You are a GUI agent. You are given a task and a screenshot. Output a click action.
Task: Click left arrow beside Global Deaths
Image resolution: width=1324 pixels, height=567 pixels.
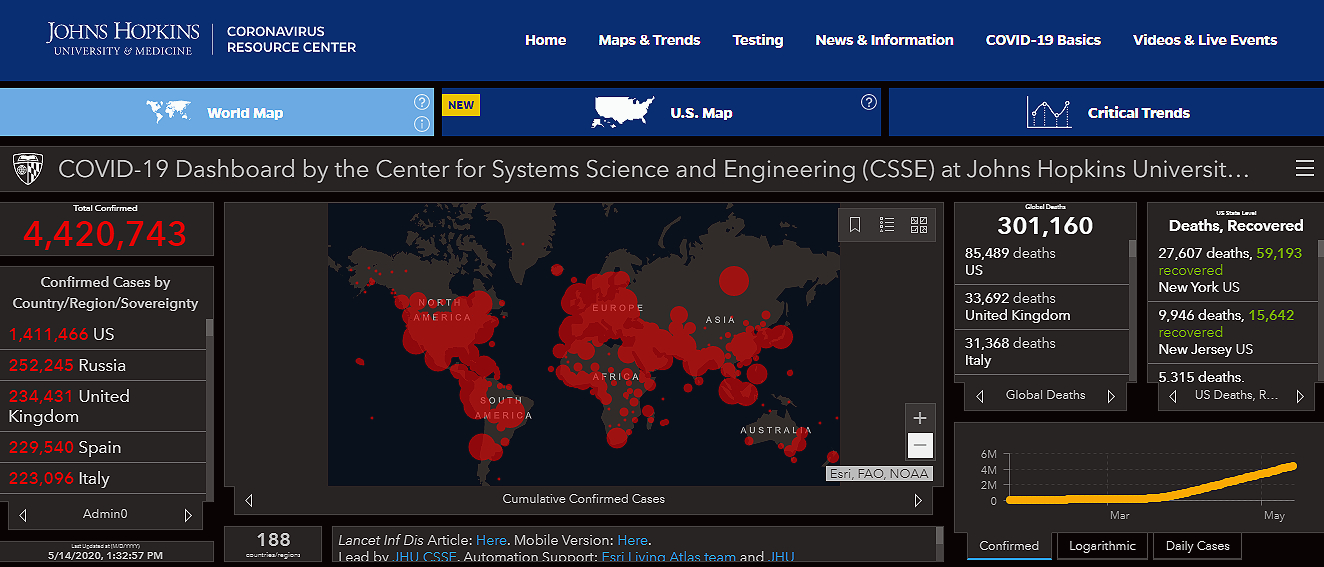coord(980,396)
